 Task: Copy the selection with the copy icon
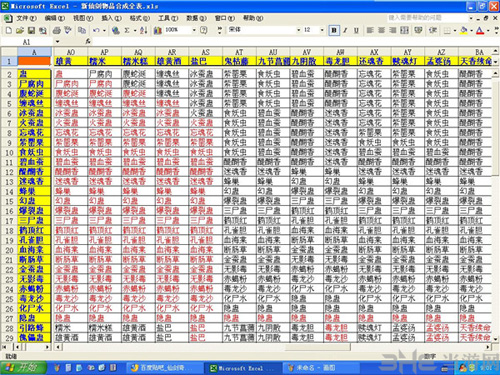pos(82,31)
